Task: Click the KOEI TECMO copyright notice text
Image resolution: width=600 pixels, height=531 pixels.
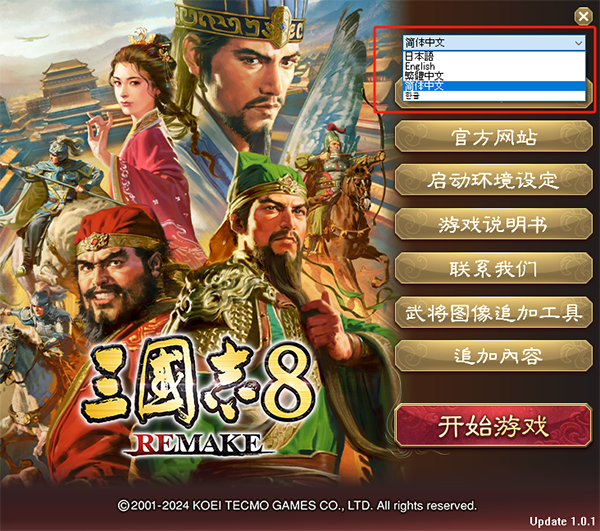Action: (x=297, y=506)
